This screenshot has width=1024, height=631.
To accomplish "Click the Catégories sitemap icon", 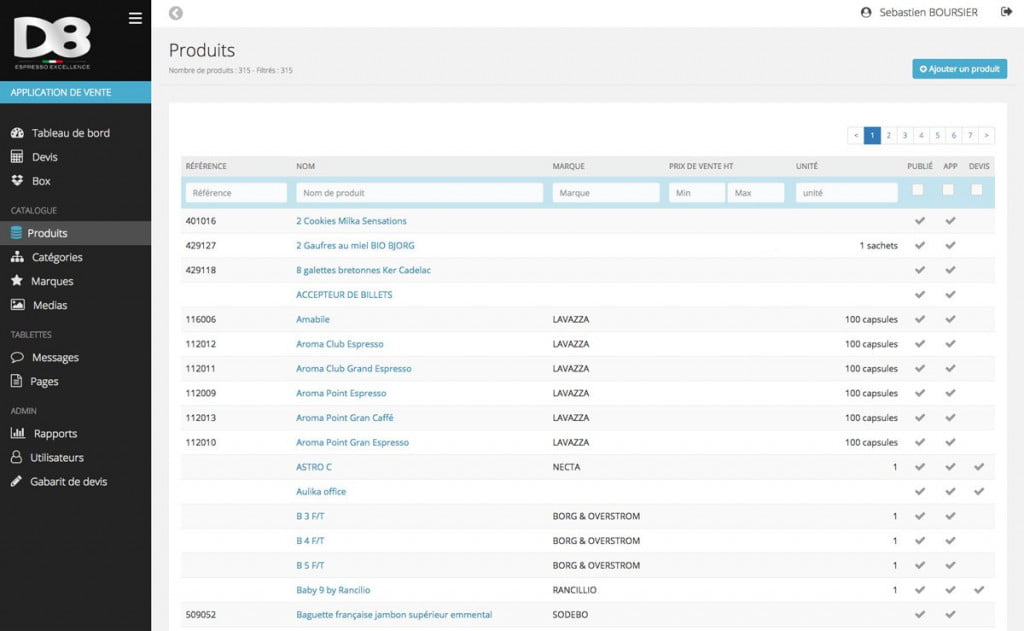I will click(x=18, y=257).
